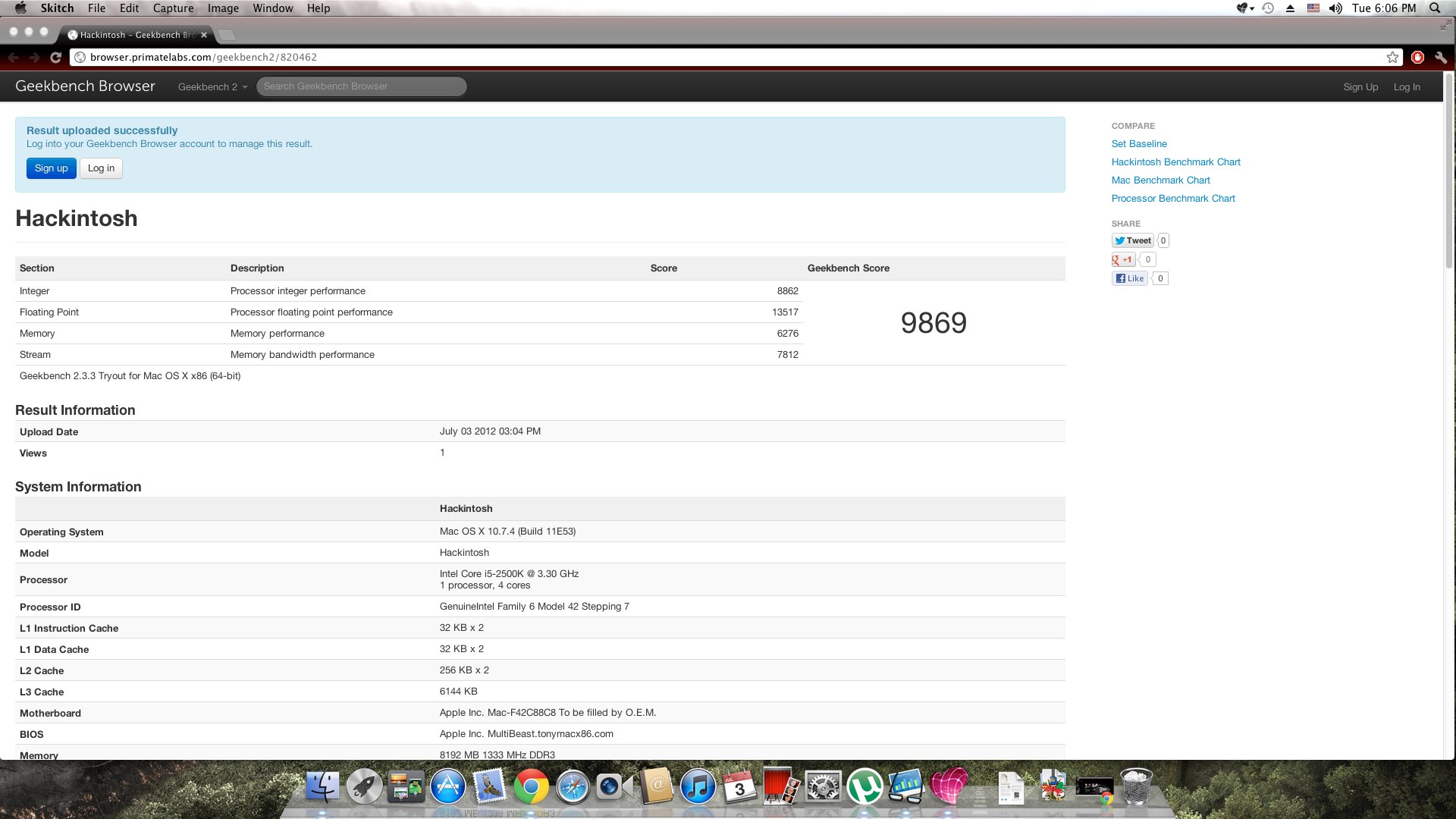This screenshot has width=1456, height=819.
Task: Reload the Geekbench result page
Action: pyautogui.click(x=55, y=58)
